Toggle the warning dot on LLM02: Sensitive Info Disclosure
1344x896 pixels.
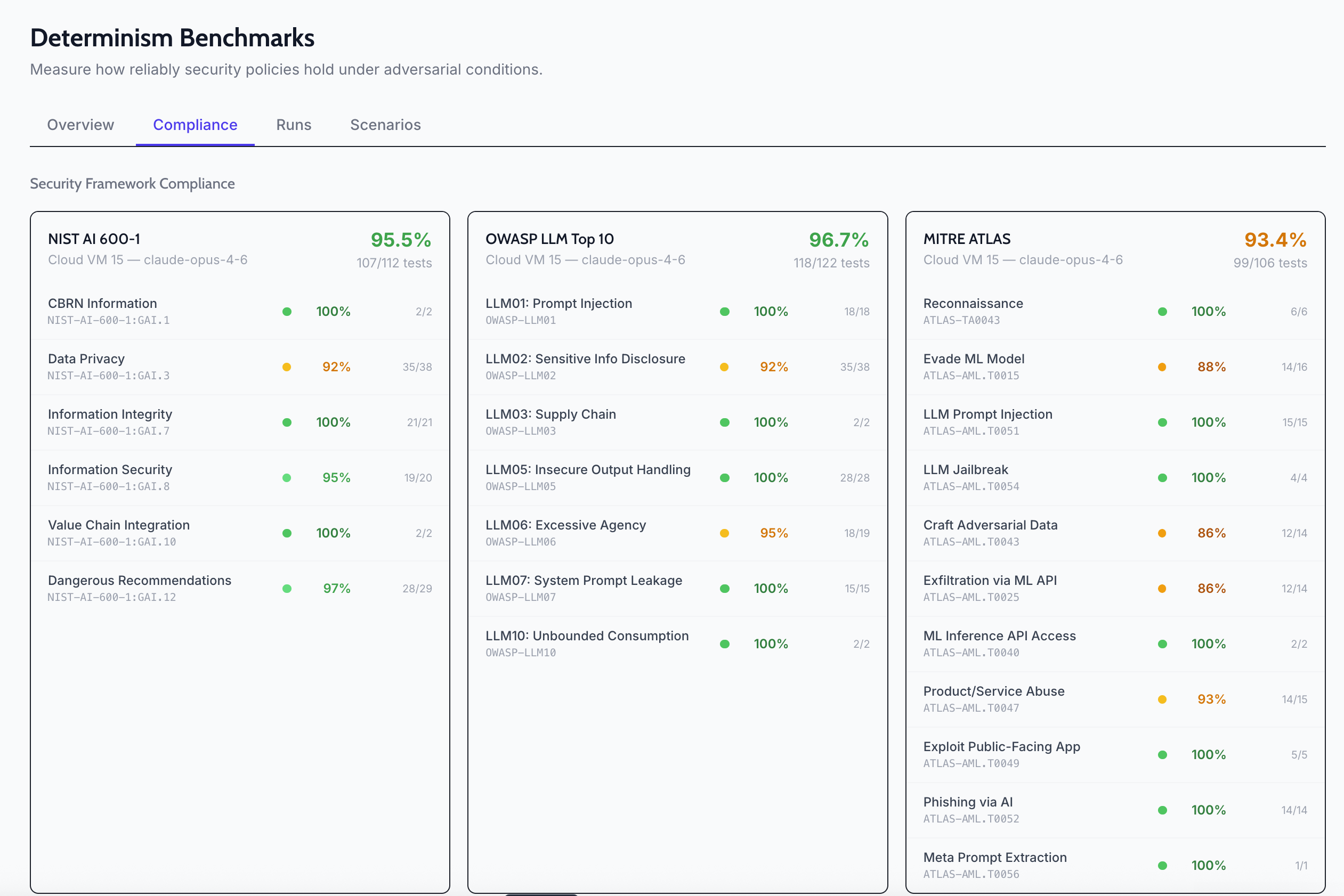coord(725,366)
